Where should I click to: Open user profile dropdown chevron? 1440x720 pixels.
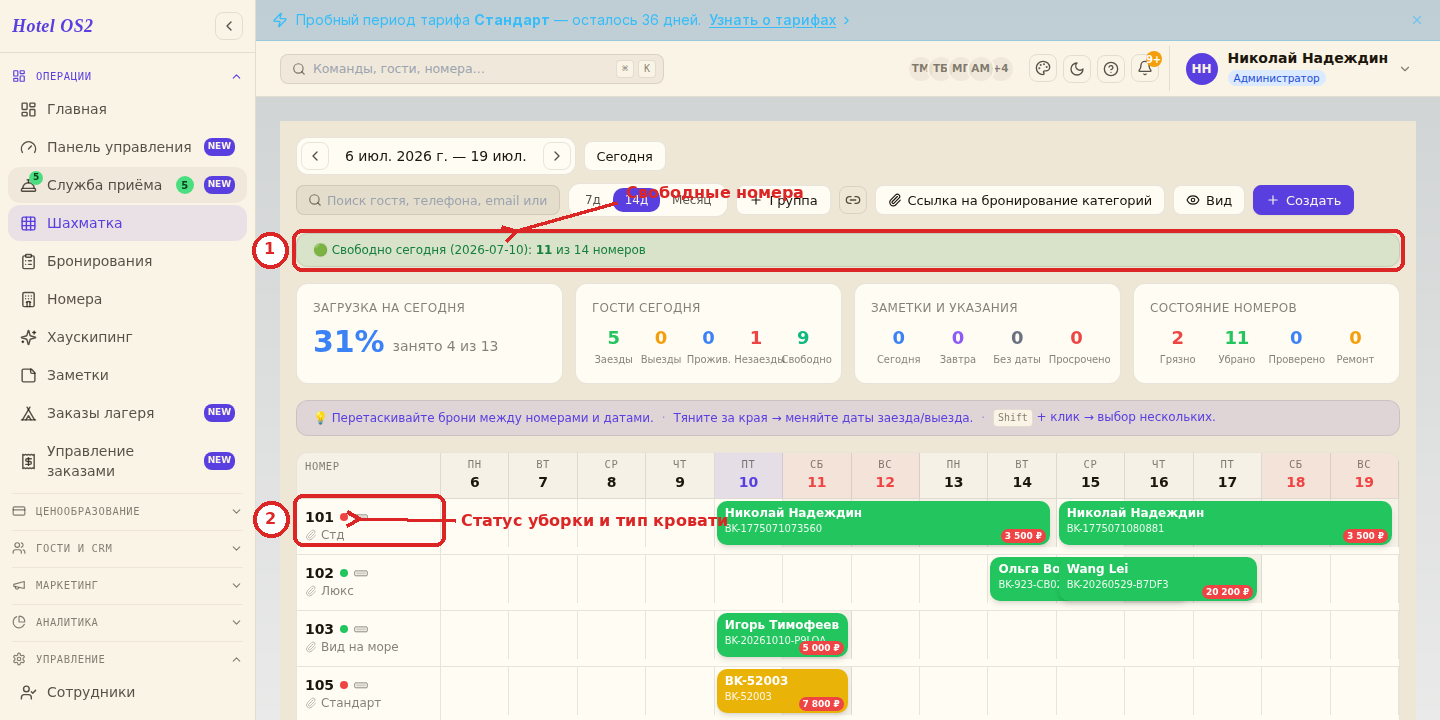click(1405, 69)
